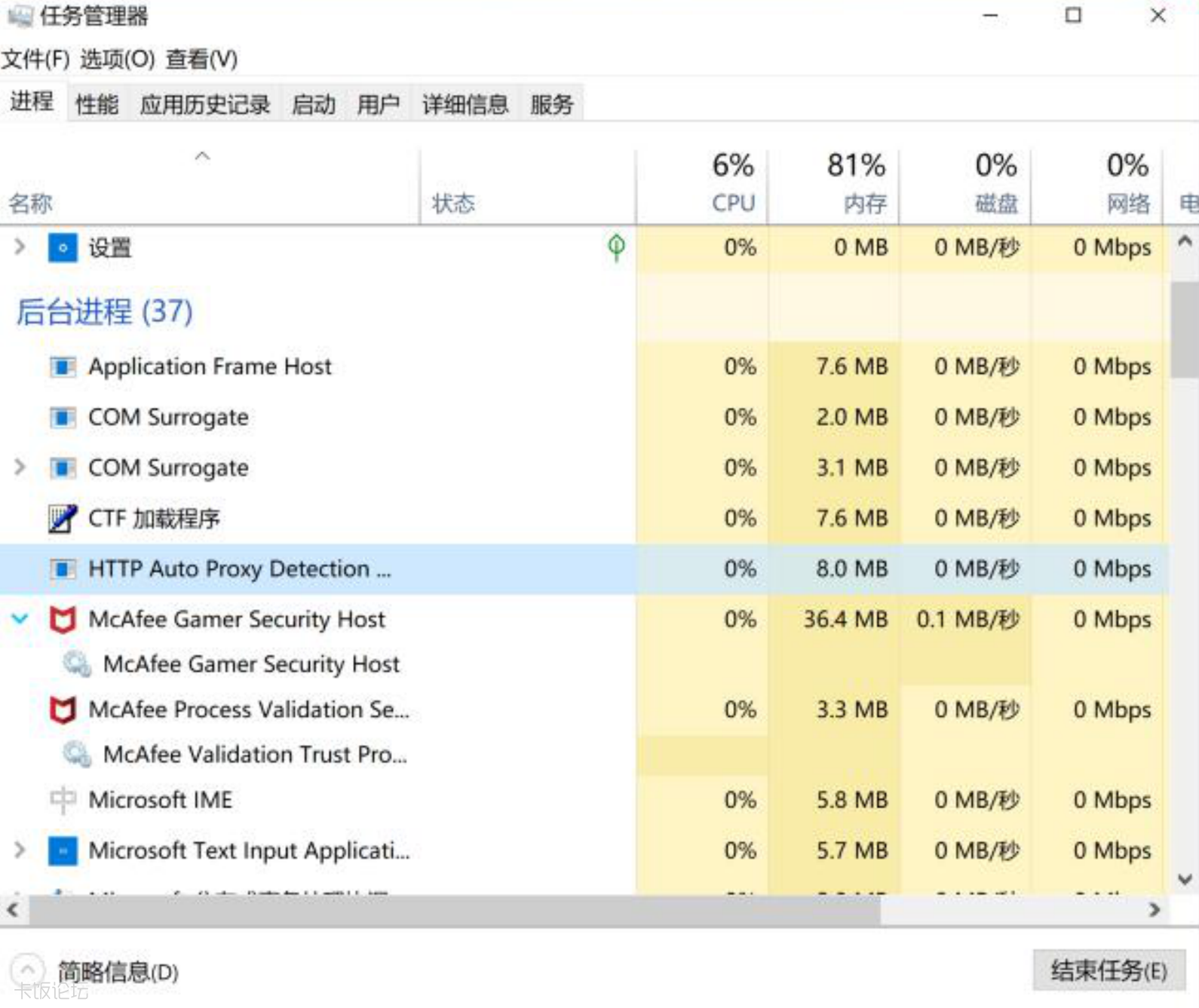Expand the second COM Surrogate group
Image resolution: width=1199 pixels, height=1008 pixels.
pyautogui.click(x=20, y=467)
